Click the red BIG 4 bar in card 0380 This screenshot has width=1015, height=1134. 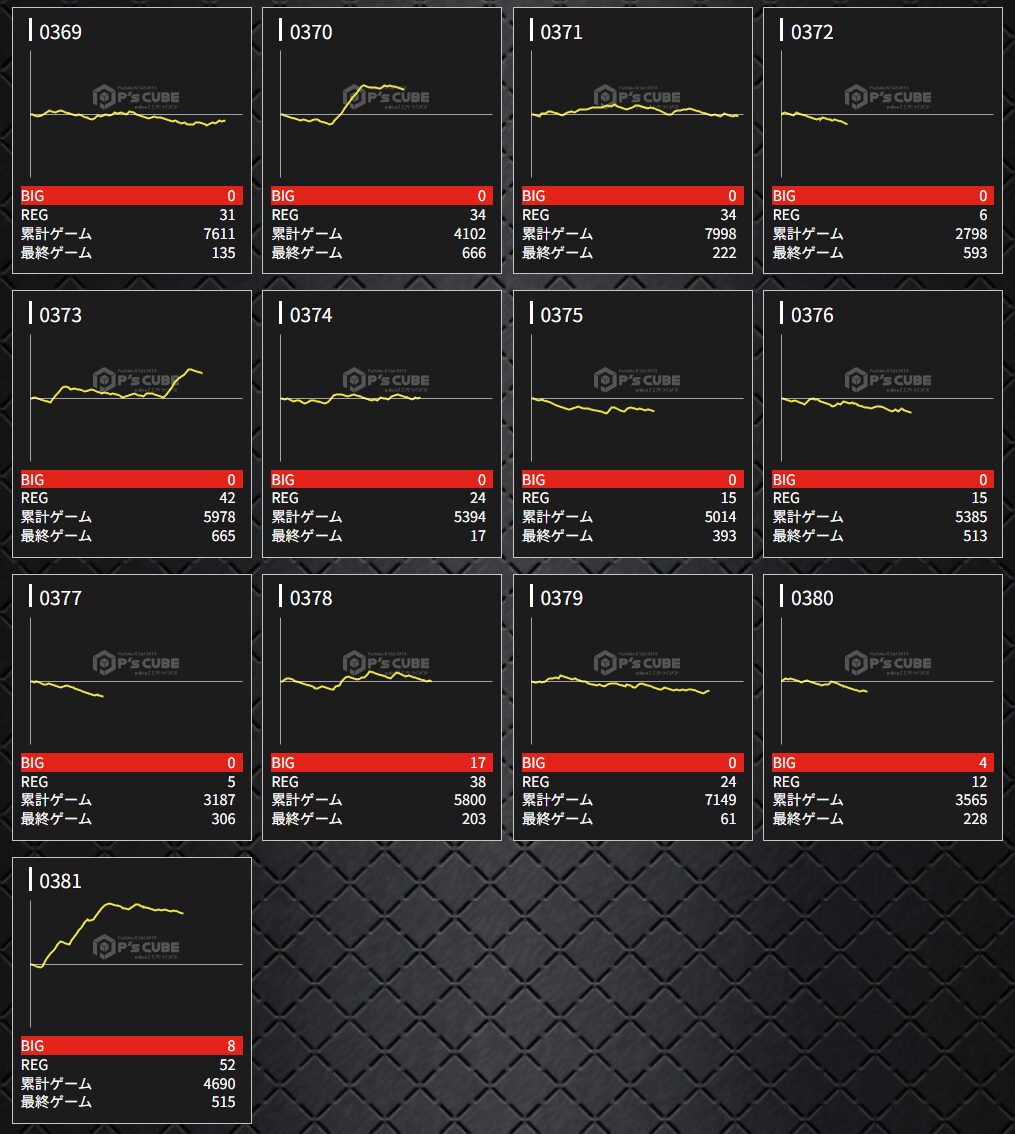tap(883, 762)
